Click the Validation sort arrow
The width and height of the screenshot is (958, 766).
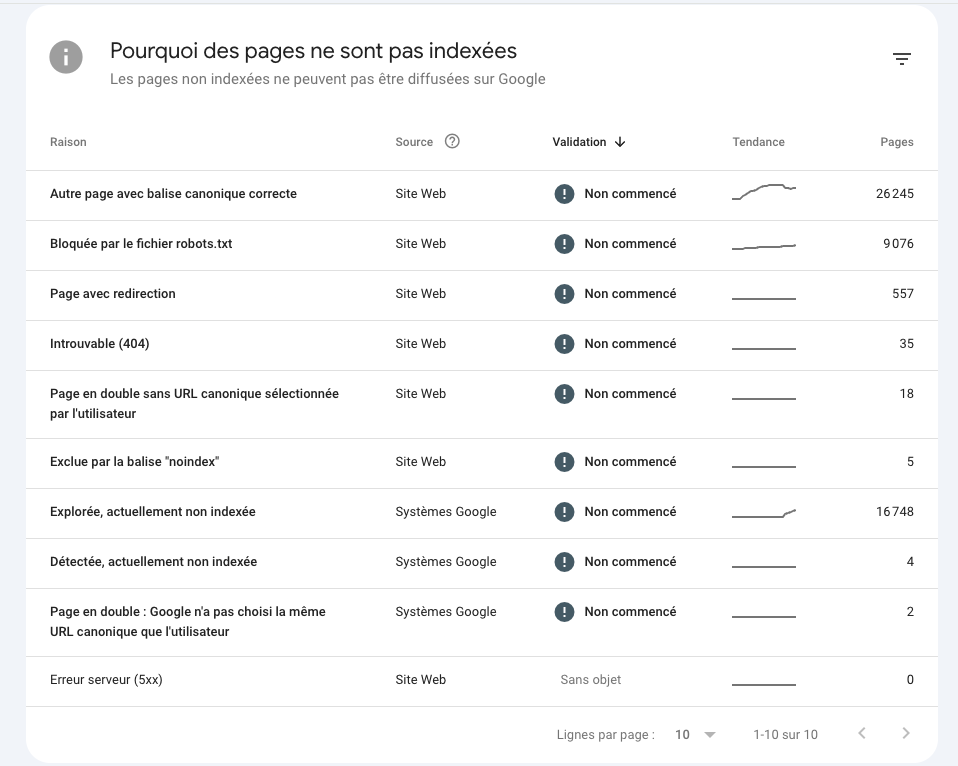click(x=620, y=142)
